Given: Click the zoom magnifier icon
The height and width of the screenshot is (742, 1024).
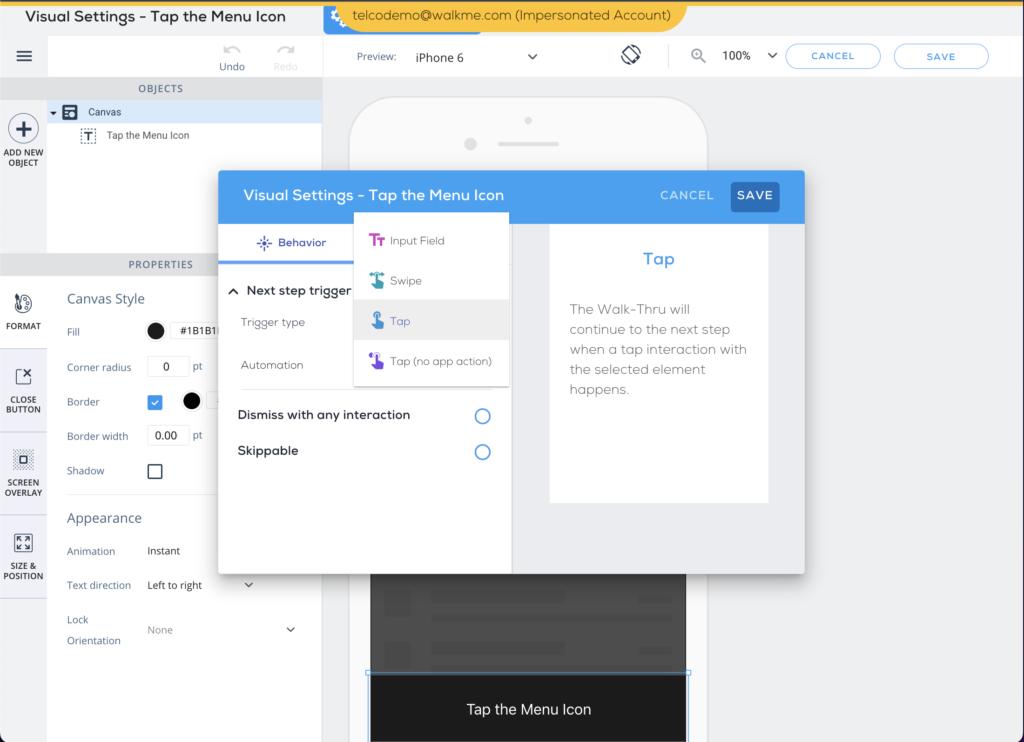Looking at the screenshot, I should 699,56.
